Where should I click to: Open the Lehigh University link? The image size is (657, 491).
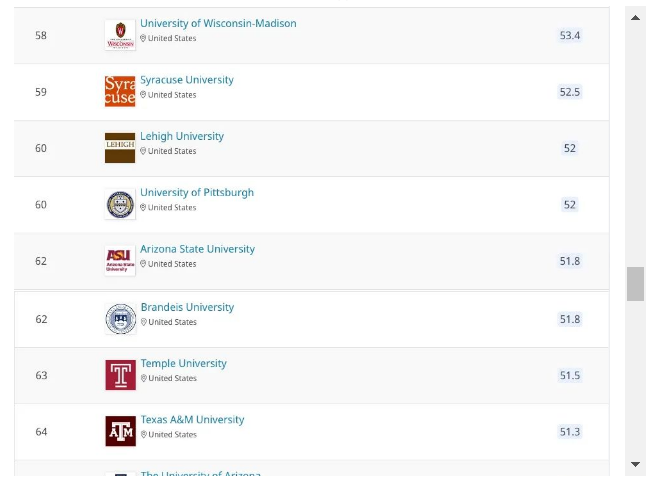(182, 136)
